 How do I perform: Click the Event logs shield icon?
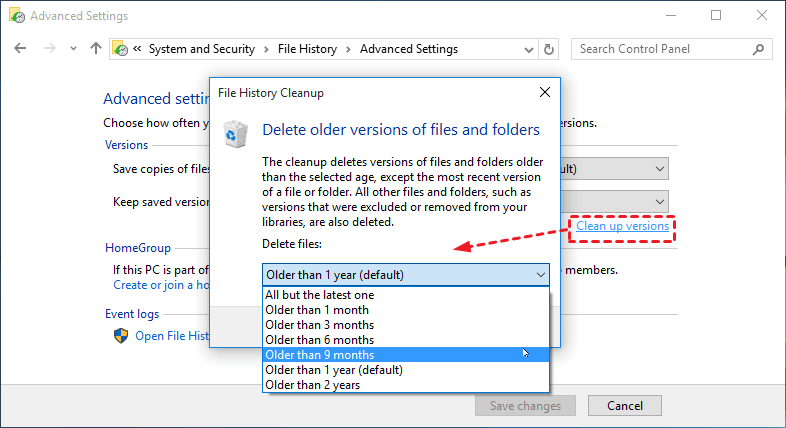point(120,336)
